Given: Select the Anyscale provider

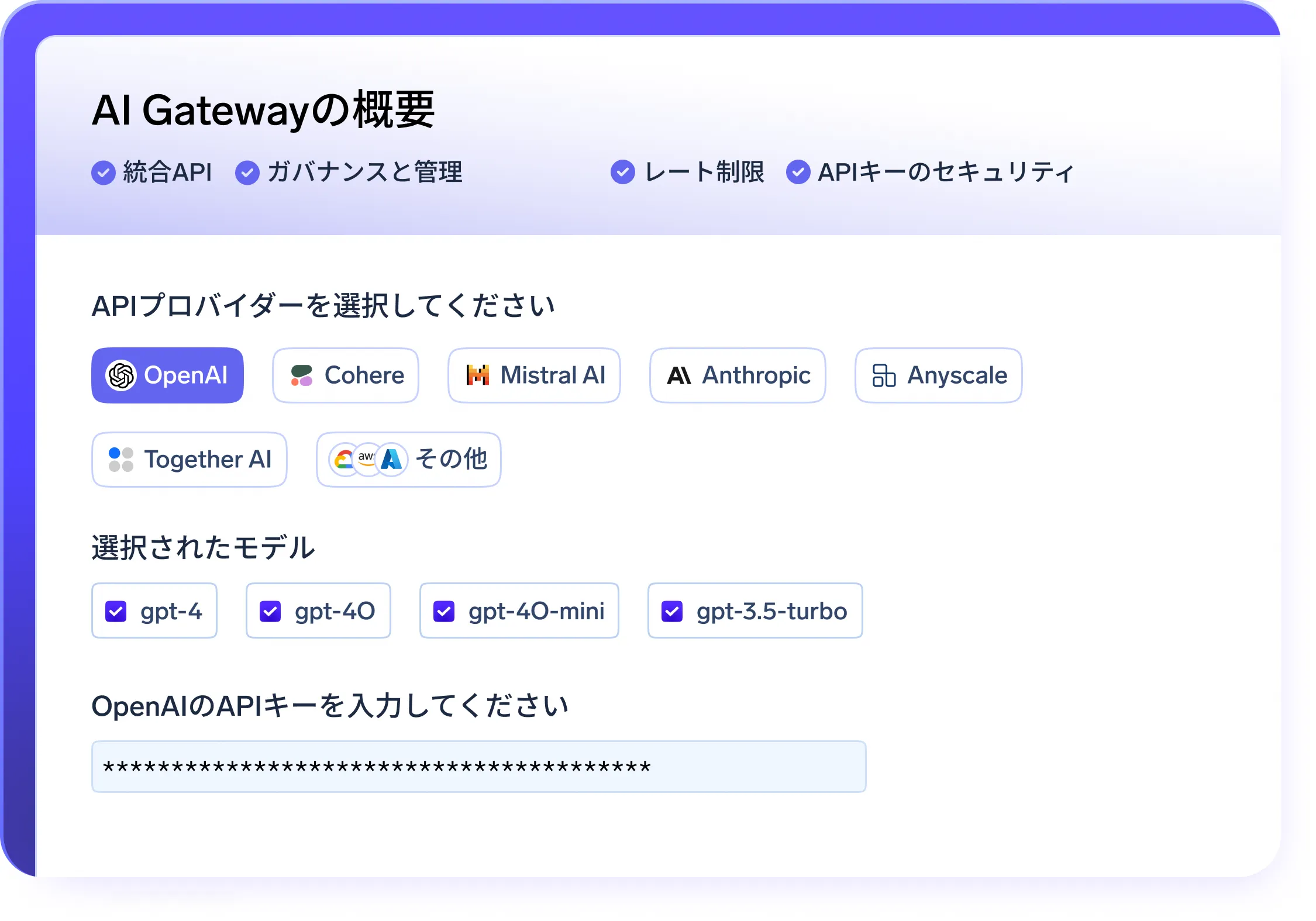Looking at the screenshot, I should pyautogui.click(x=939, y=375).
